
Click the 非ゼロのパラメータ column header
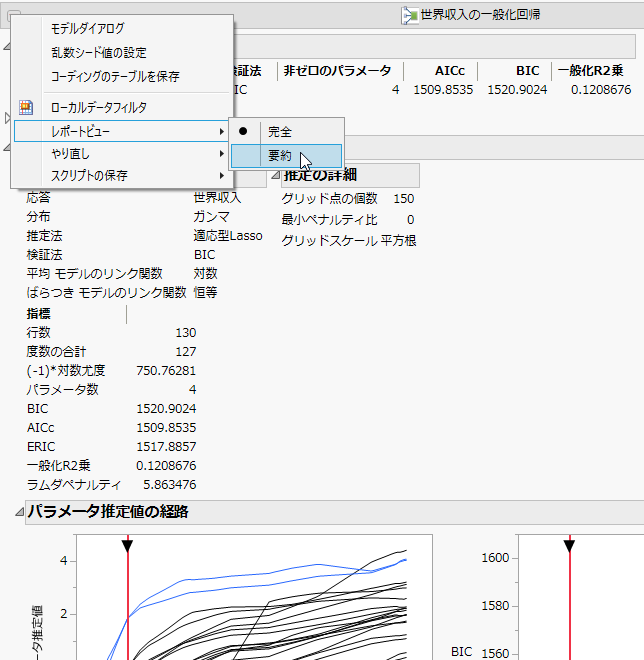340,71
